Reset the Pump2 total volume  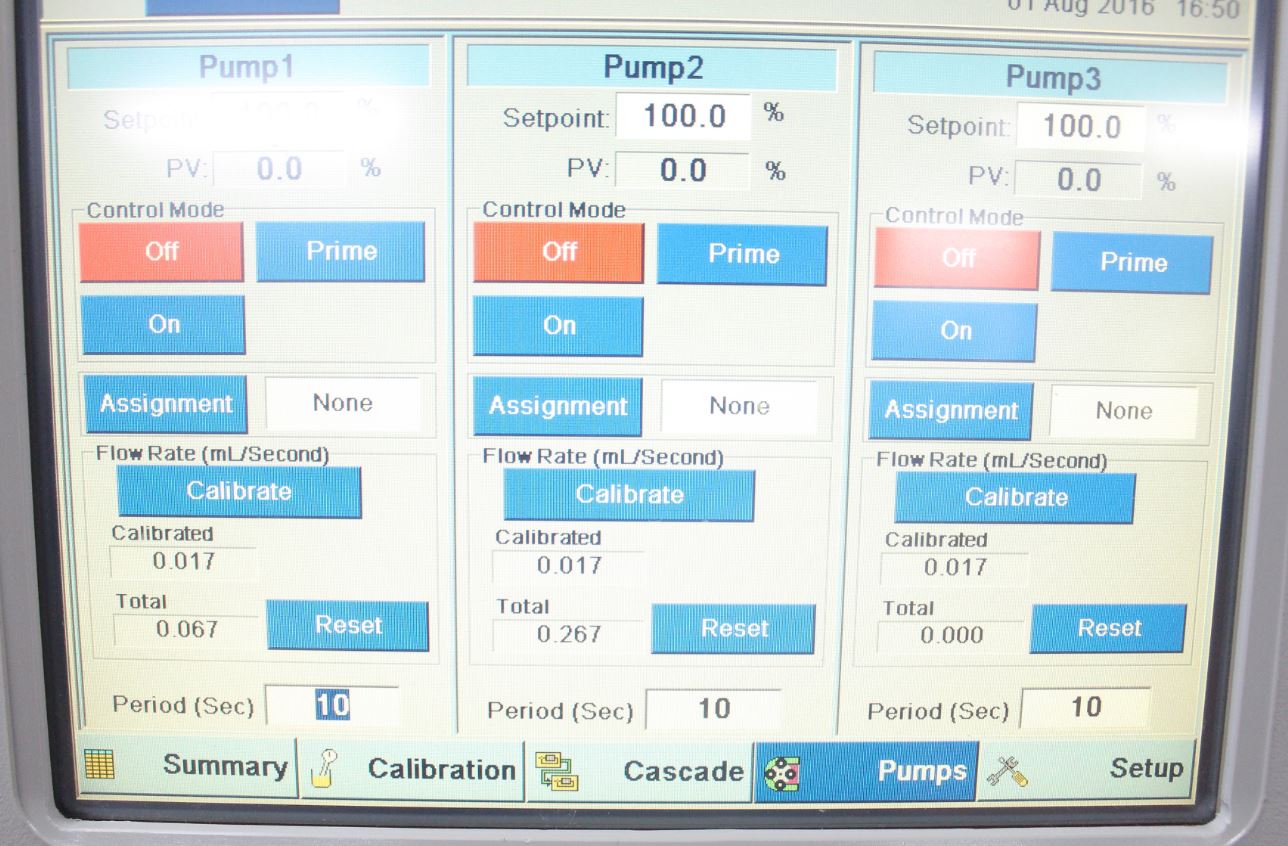(733, 629)
